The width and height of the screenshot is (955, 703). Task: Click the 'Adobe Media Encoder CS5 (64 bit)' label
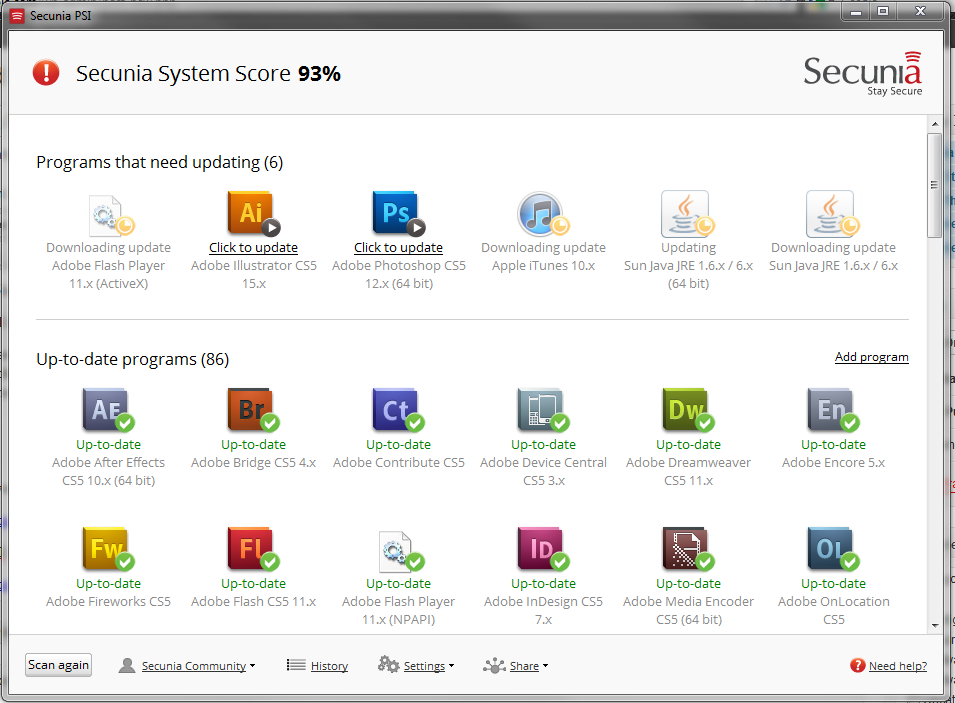688,610
